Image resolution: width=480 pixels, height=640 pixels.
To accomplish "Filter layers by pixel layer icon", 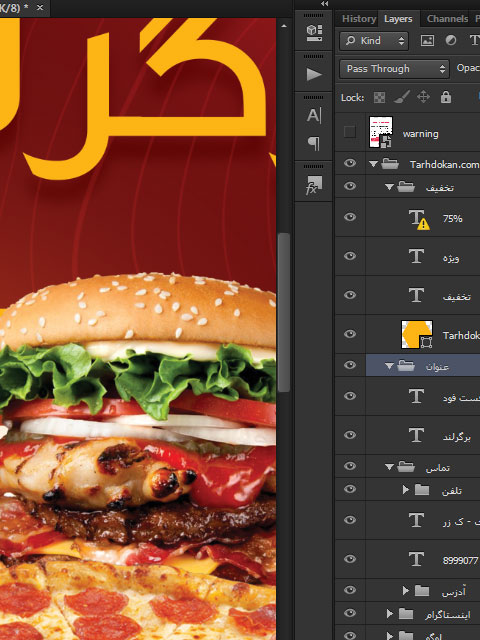I will point(427,40).
